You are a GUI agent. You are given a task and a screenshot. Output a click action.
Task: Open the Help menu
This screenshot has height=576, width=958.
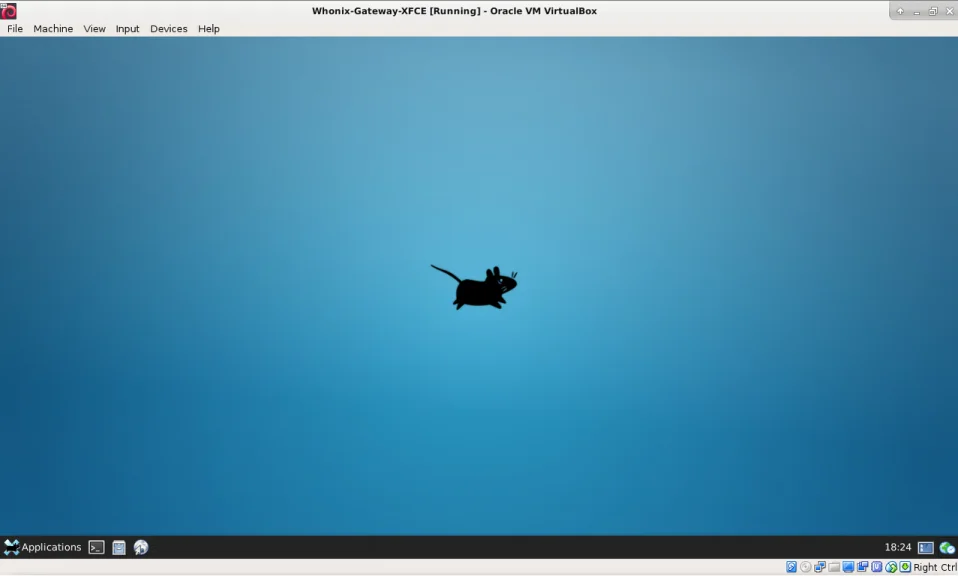tap(209, 29)
